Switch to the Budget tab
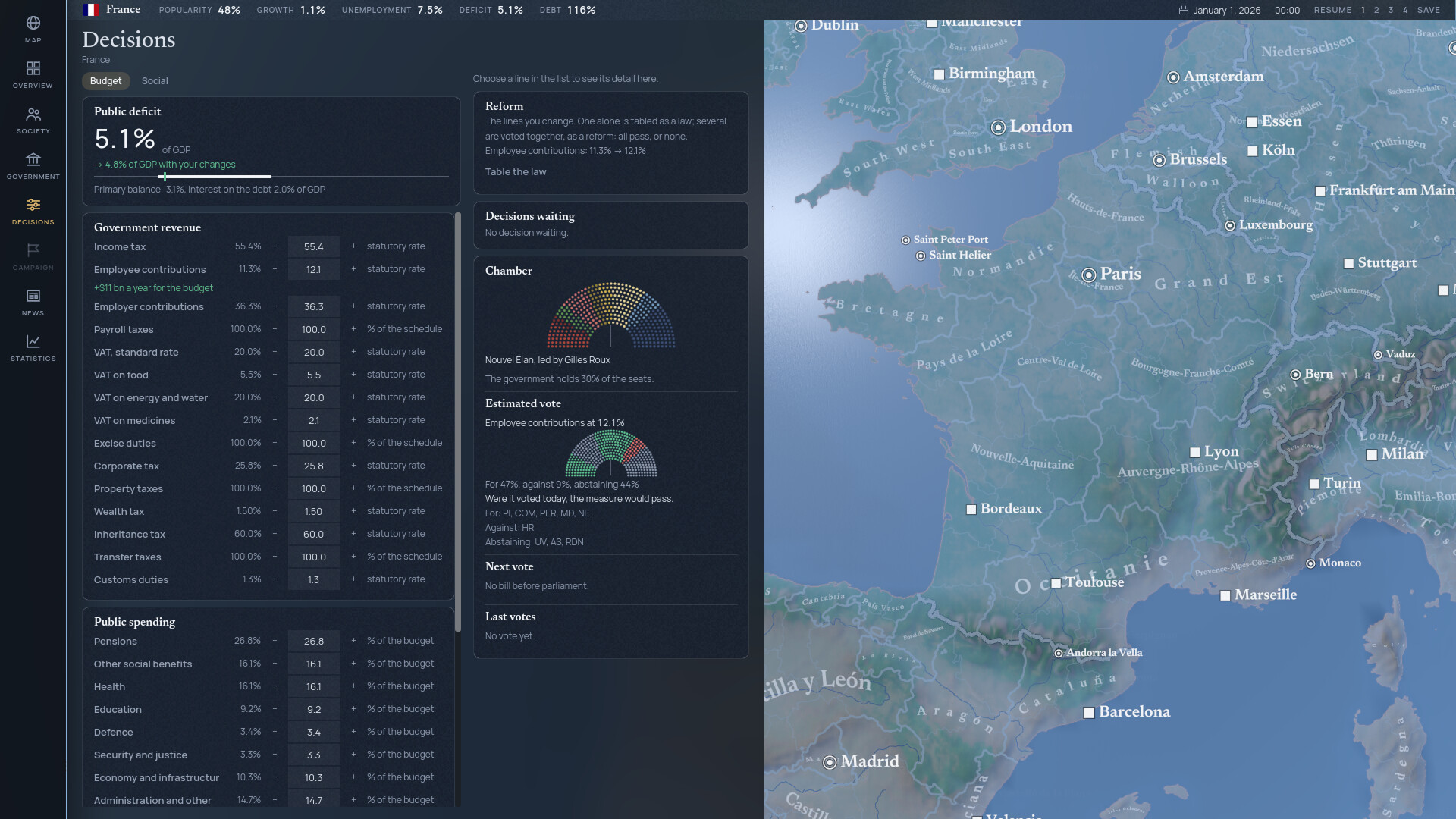The width and height of the screenshot is (1456, 819). 105,81
